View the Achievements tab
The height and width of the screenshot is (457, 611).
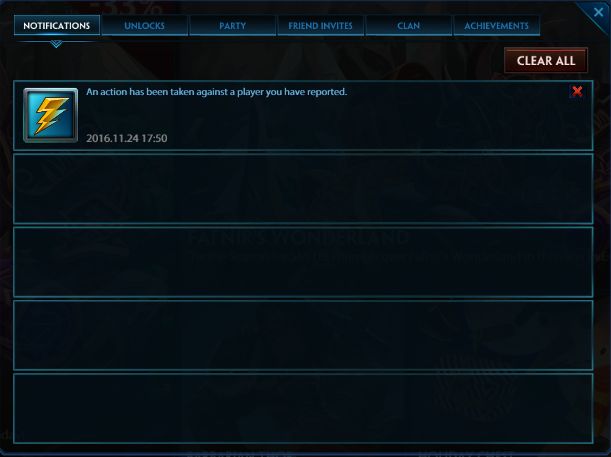pyautogui.click(x=496, y=26)
